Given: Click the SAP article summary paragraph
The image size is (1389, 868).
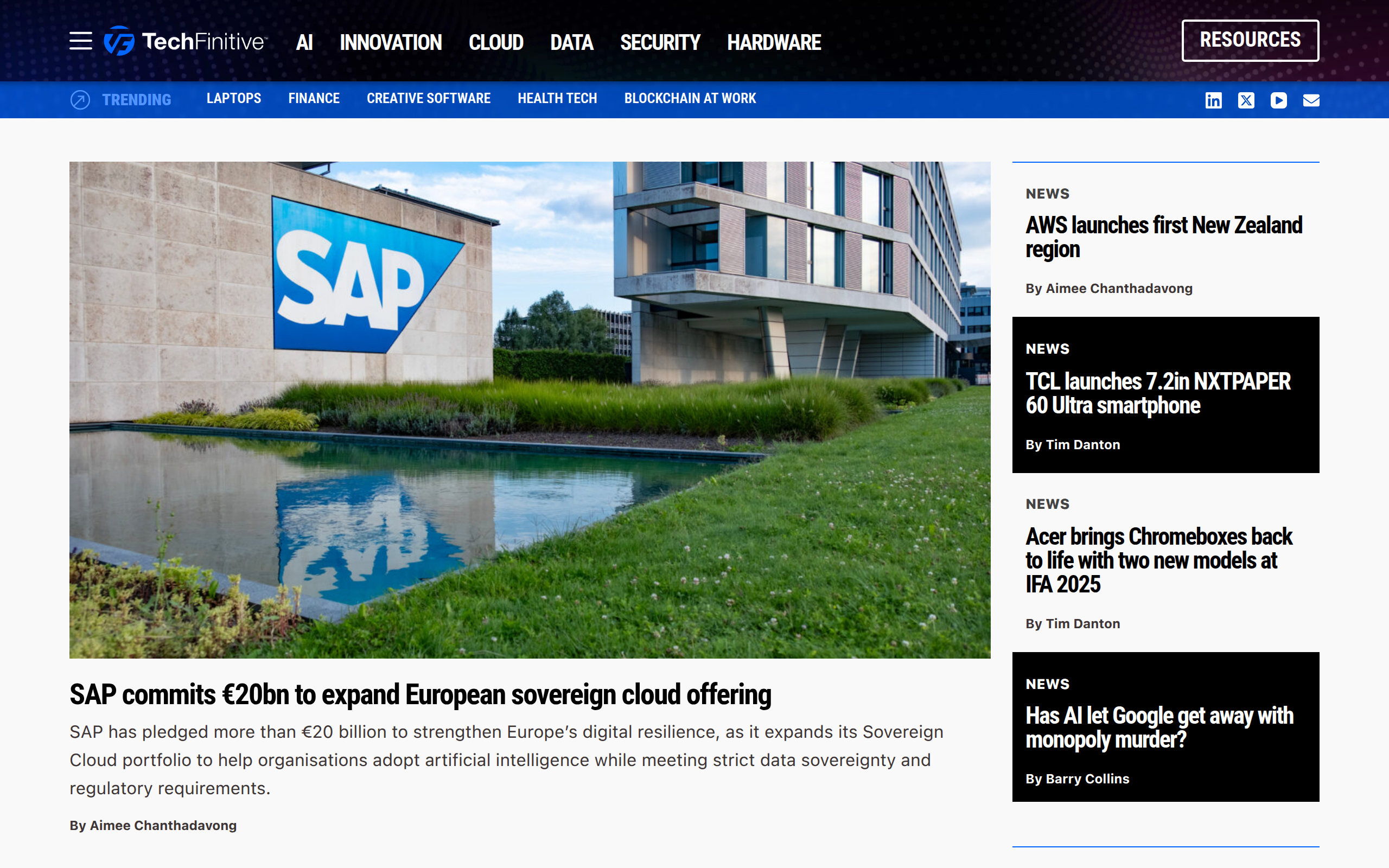Looking at the screenshot, I should (507, 760).
